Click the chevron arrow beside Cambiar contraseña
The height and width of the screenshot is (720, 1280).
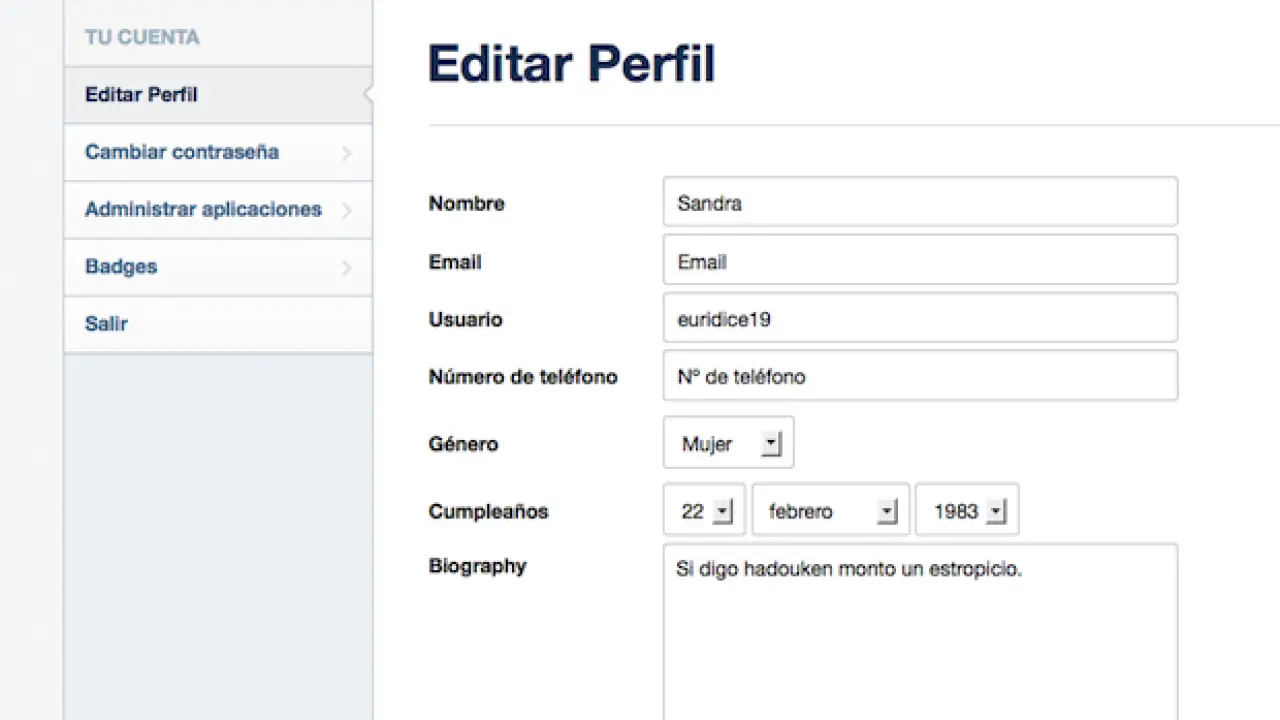point(347,153)
